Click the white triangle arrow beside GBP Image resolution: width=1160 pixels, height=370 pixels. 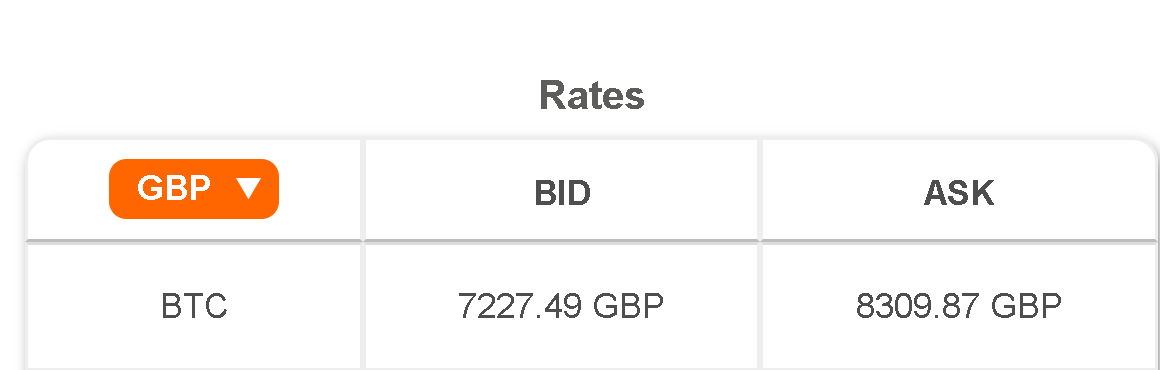[249, 189]
